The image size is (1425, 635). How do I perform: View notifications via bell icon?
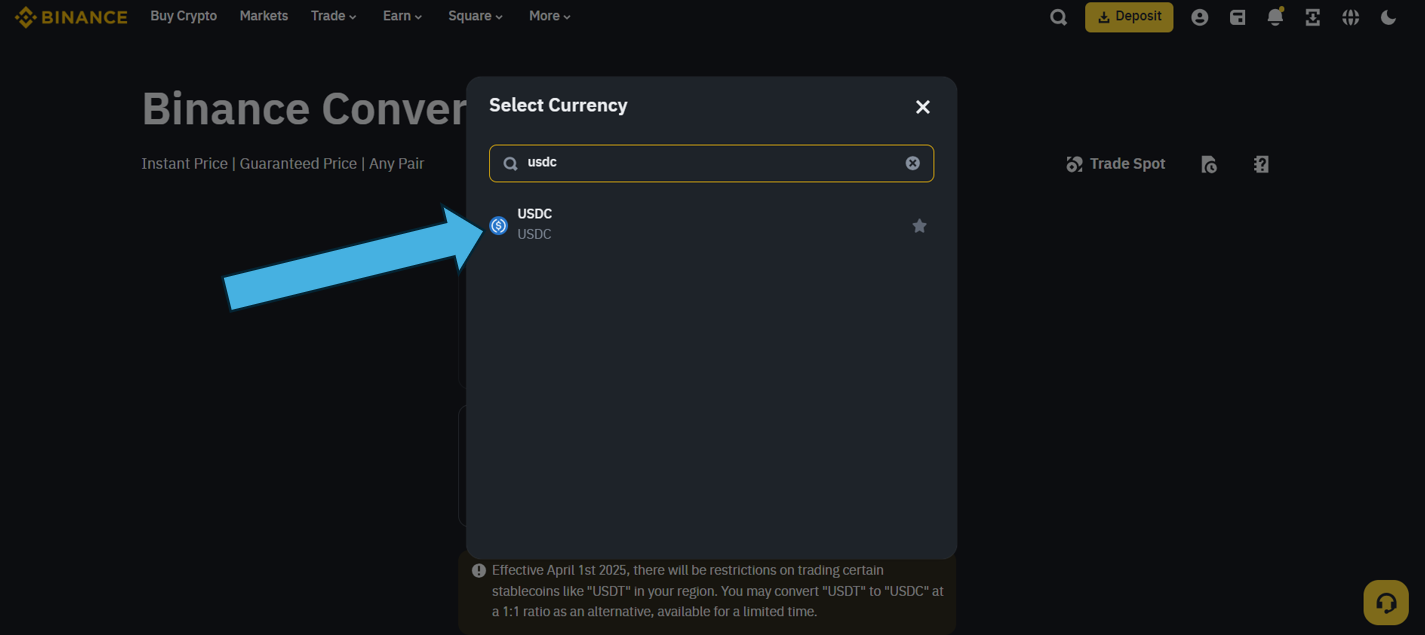[x=1275, y=17]
